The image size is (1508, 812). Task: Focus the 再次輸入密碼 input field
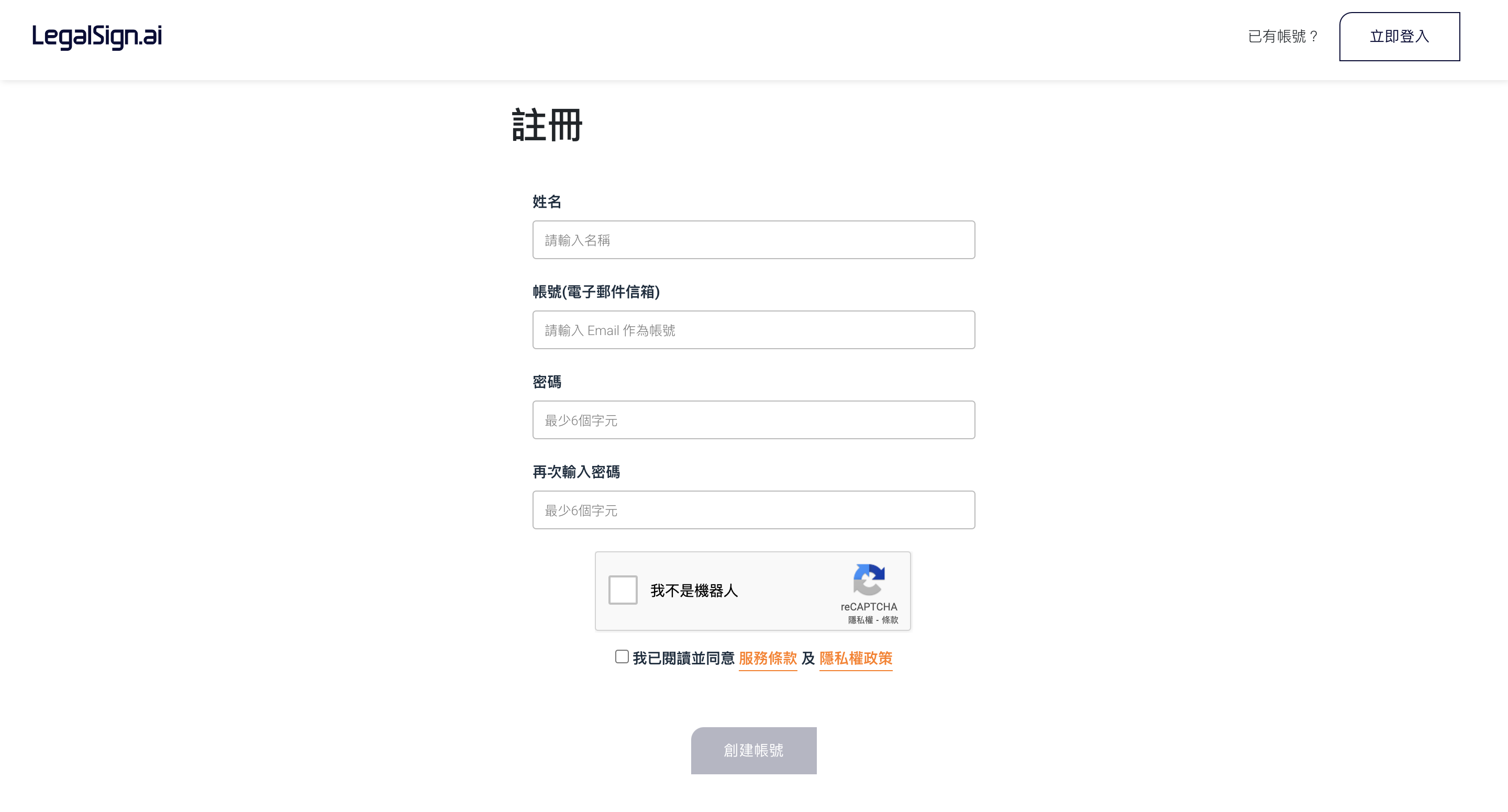[x=754, y=510]
